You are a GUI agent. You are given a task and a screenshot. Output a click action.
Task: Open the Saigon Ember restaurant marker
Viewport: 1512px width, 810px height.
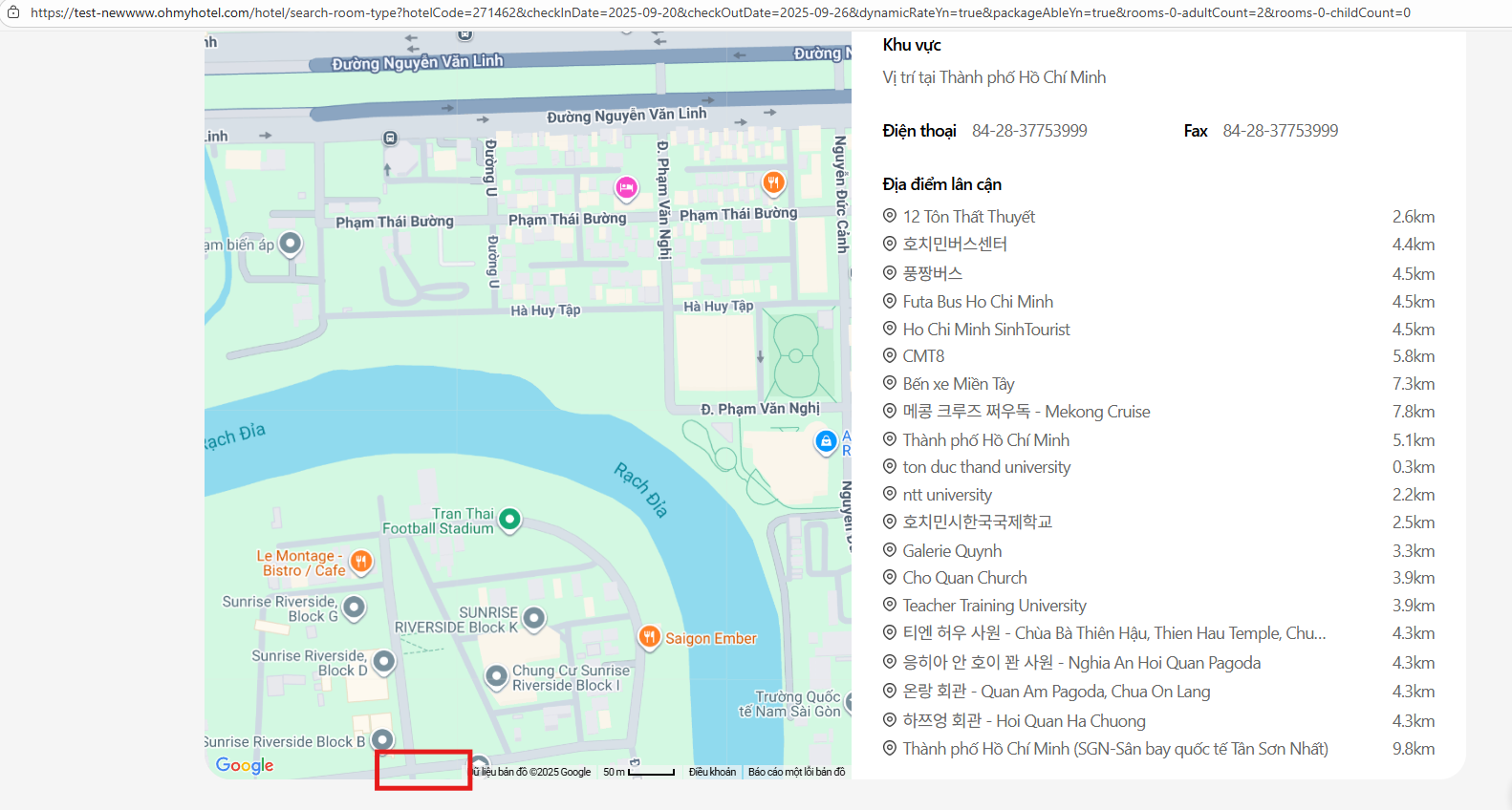pos(650,637)
